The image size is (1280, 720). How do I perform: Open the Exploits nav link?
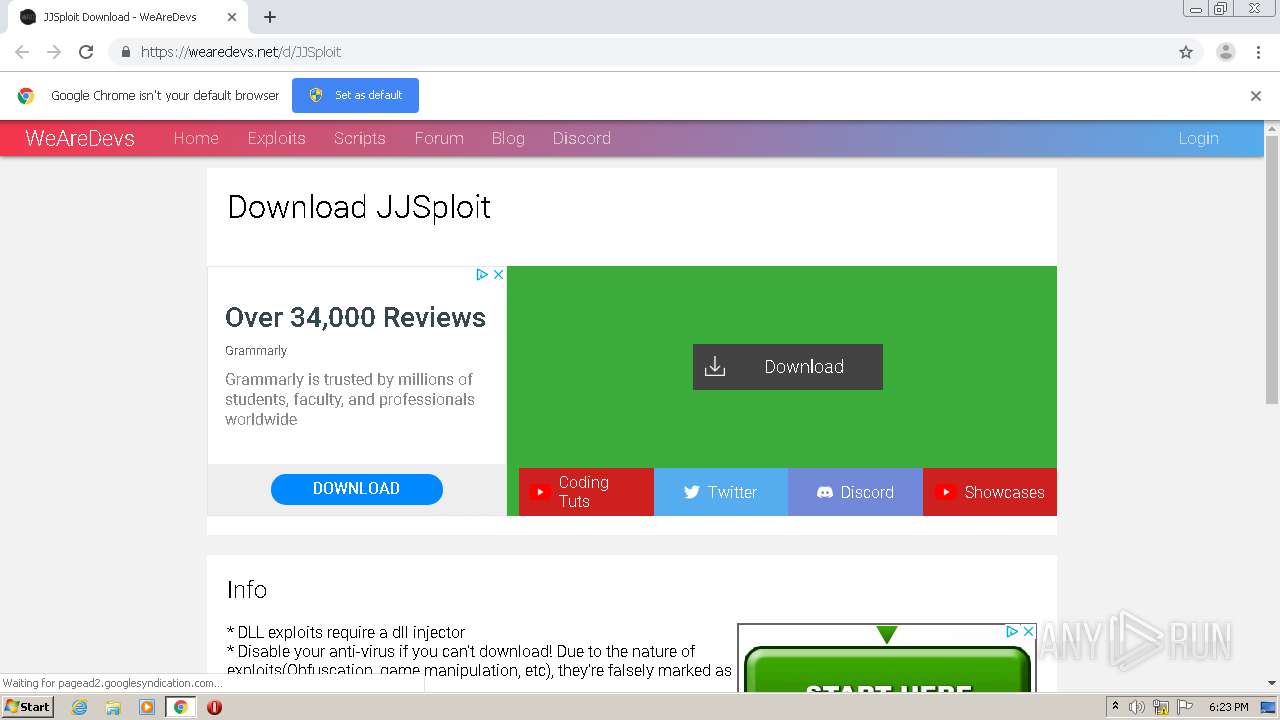coord(276,138)
